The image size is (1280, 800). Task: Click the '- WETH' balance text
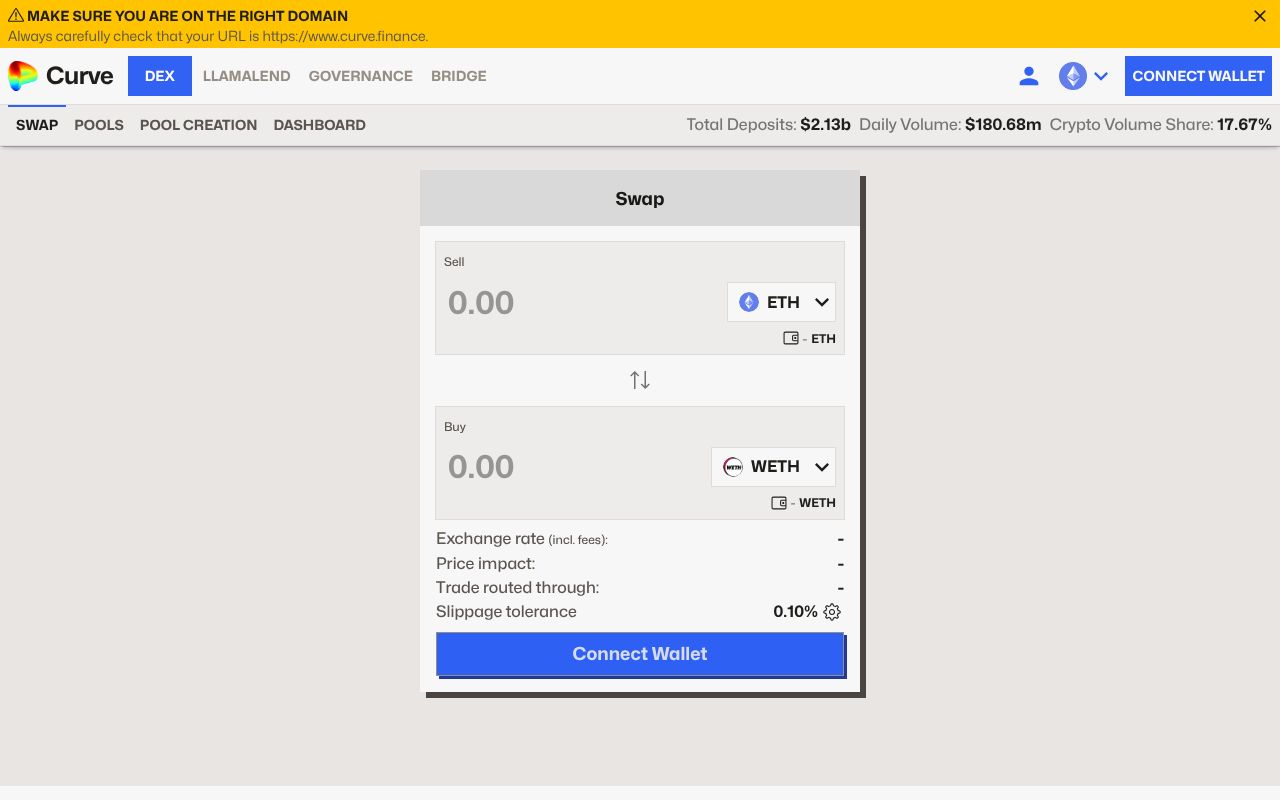[x=813, y=503]
